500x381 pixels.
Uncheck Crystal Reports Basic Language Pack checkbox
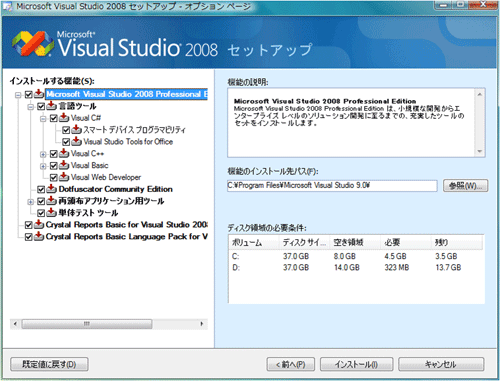(29, 237)
